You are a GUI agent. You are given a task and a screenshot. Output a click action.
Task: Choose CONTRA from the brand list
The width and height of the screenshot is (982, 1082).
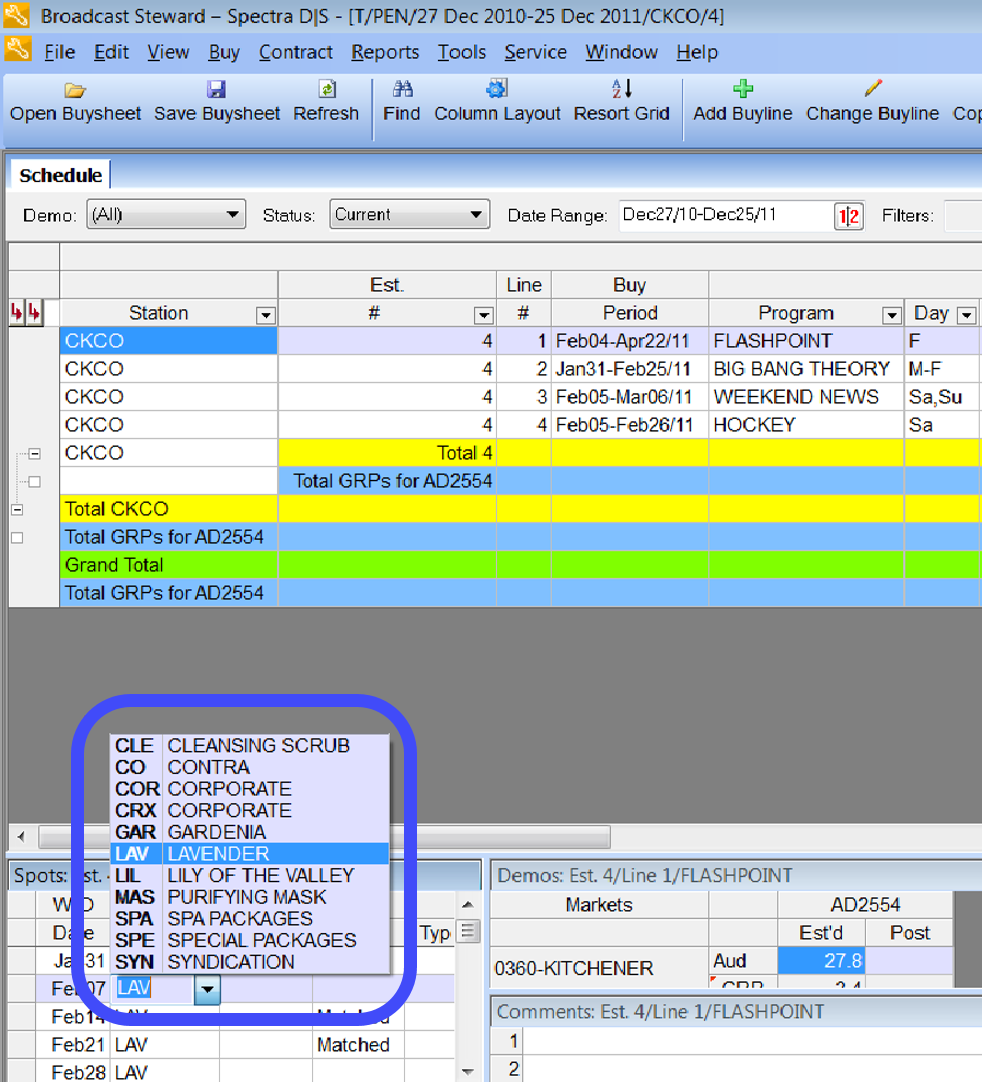click(x=250, y=767)
